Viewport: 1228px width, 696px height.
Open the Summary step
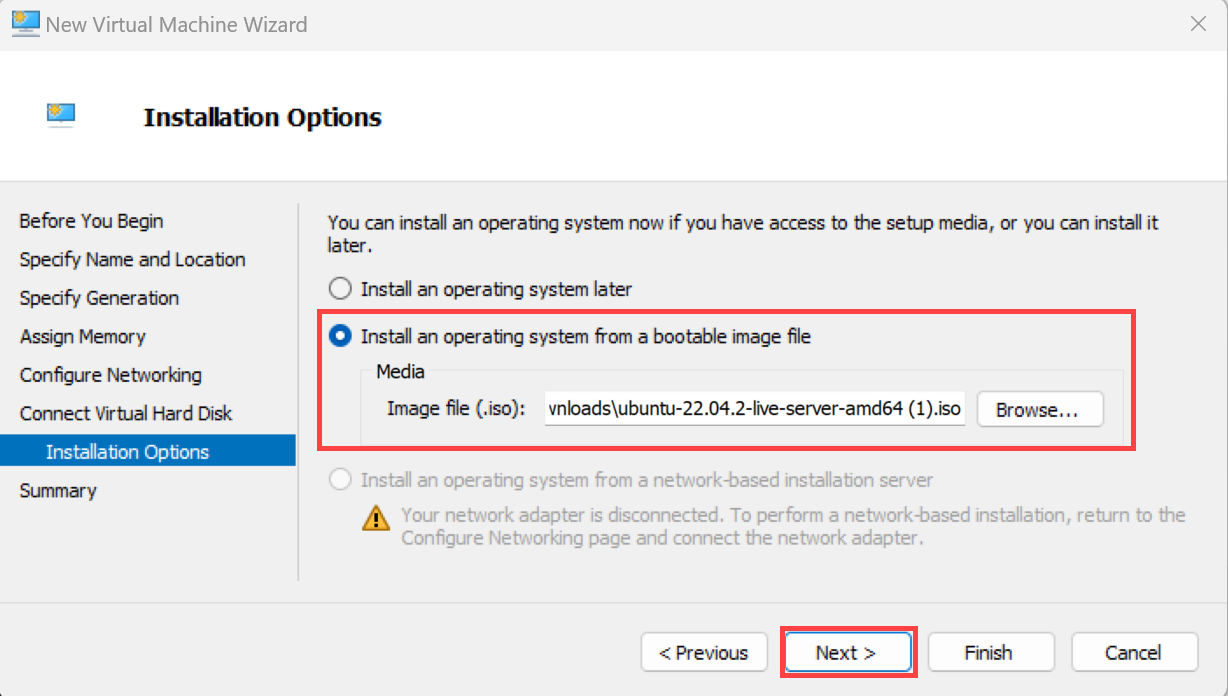58,491
